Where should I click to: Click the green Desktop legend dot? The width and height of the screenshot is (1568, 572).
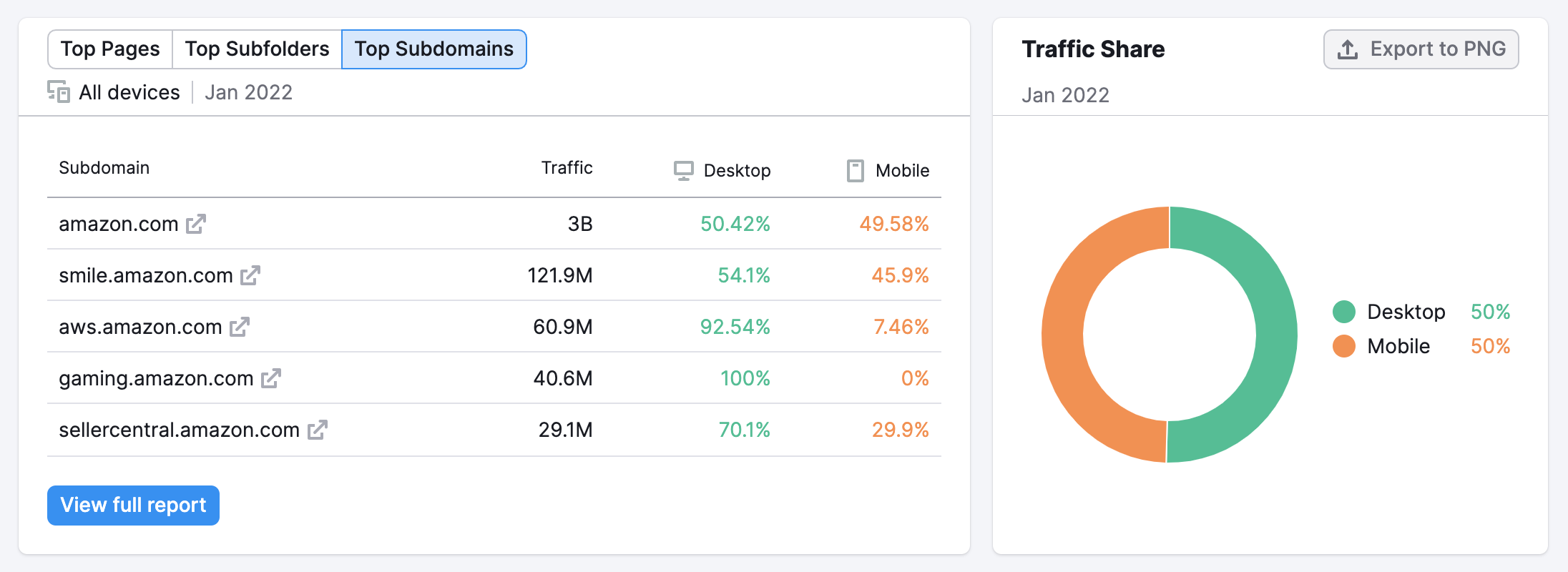coord(1344,312)
